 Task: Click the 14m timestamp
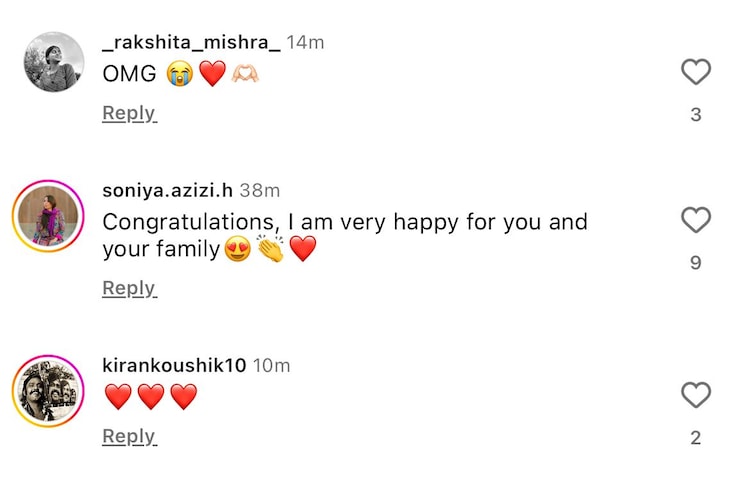pyautogui.click(x=305, y=43)
